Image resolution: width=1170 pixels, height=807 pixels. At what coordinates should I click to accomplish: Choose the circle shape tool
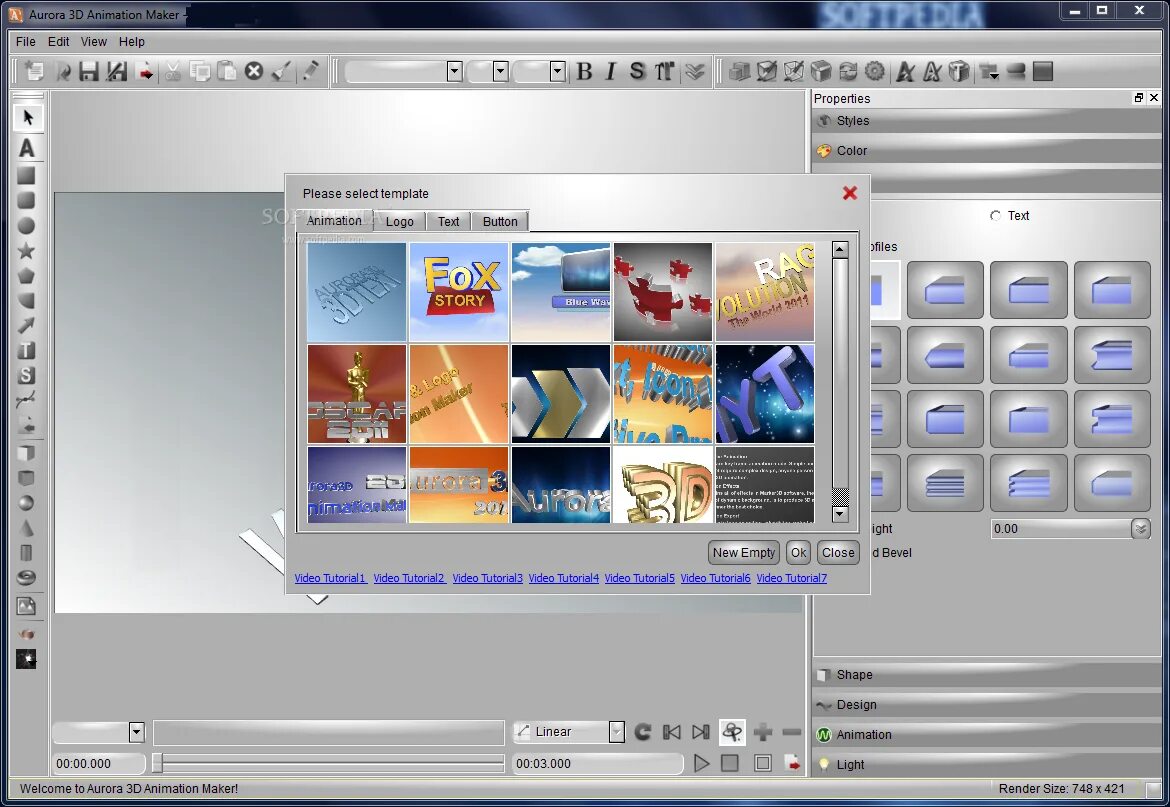tap(26, 226)
